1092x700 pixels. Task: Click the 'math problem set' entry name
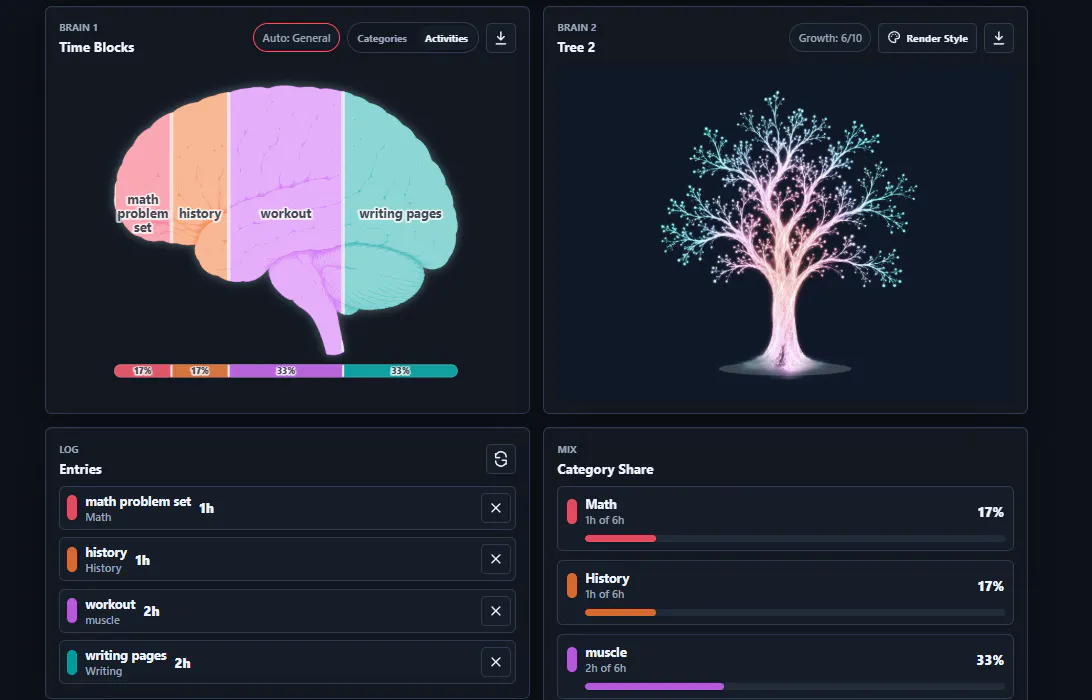(138, 501)
